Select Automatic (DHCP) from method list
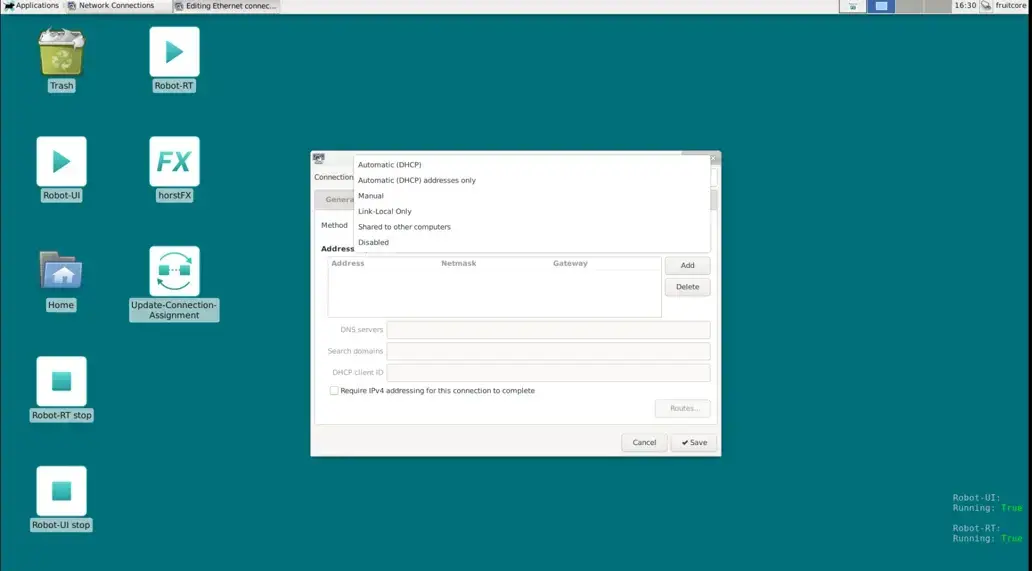 coord(390,165)
